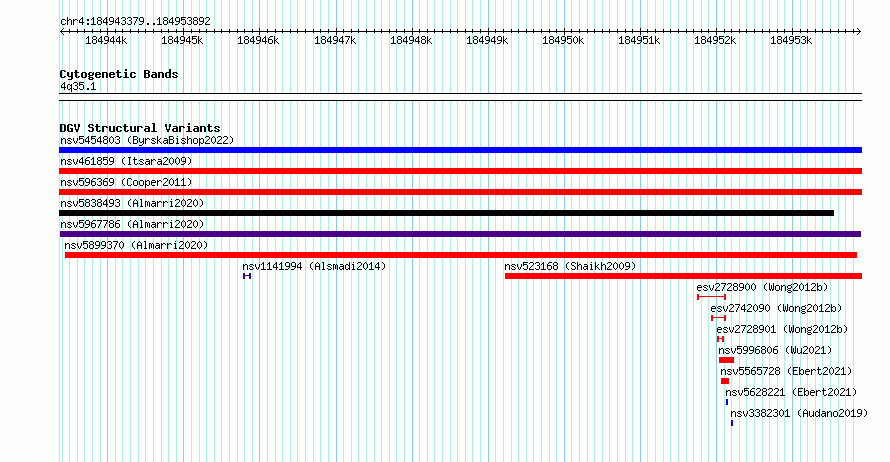
Task: Open esv2728900 (Wong2012b) label
Action: [x=762, y=287]
